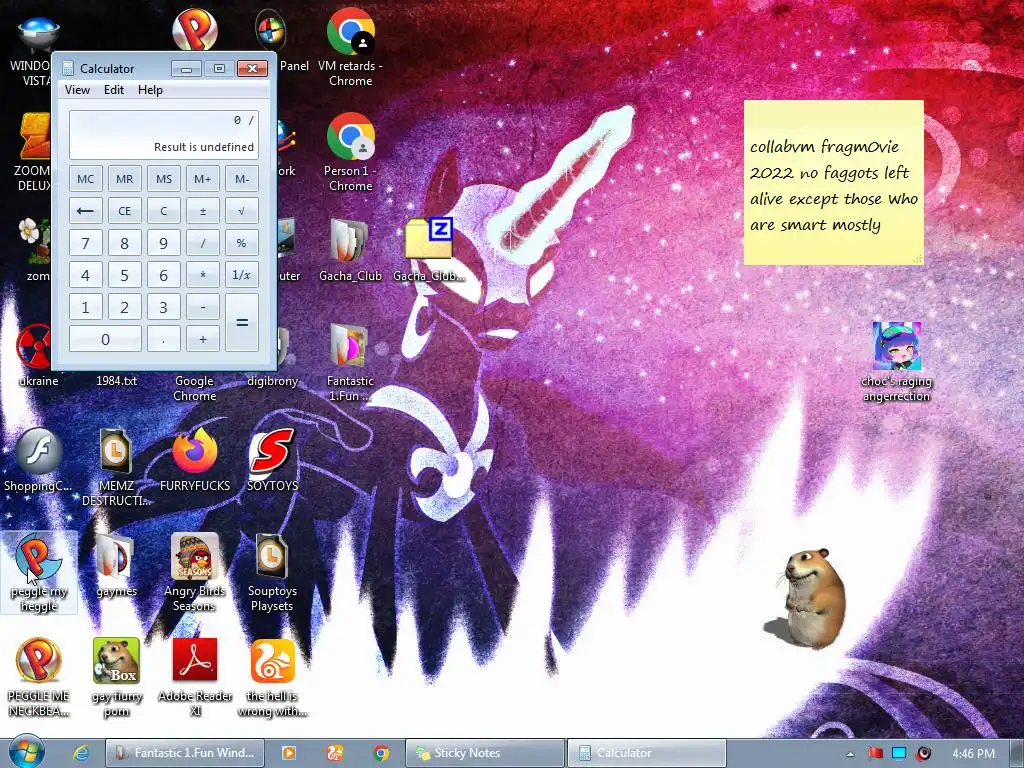Click the percent key in Calculator
This screenshot has width=1024, height=768.
242,243
